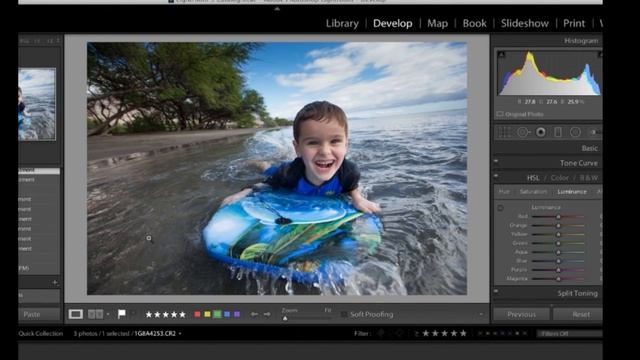The image size is (640, 360).
Task: Click the five-star rating in the toolbar
Action: click(x=165, y=314)
